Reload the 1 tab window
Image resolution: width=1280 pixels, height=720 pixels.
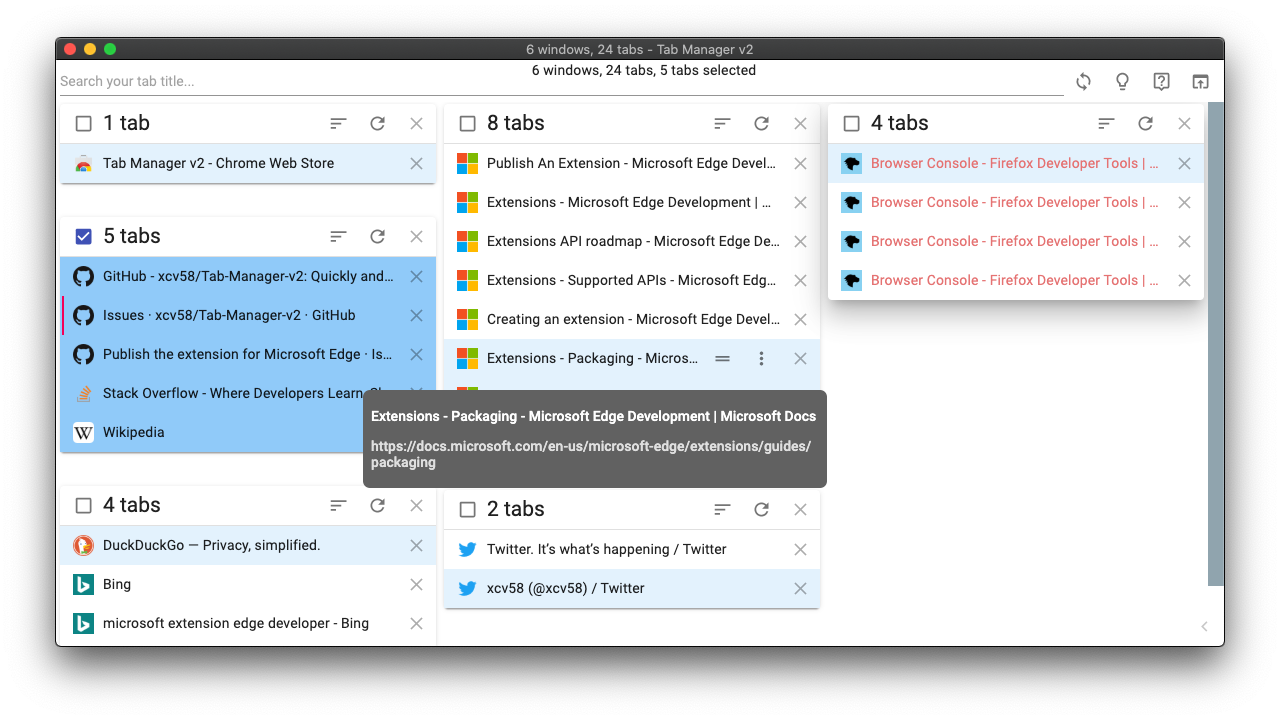tap(378, 124)
